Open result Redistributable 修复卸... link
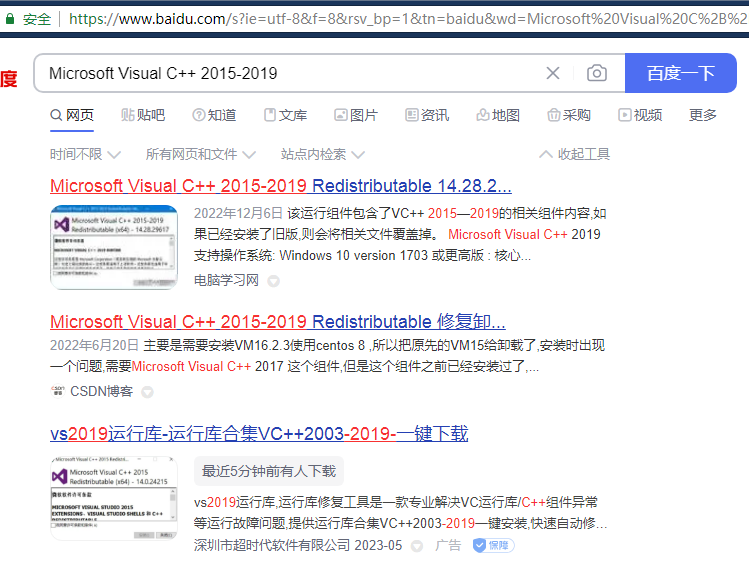749x568 pixels. (x=278, y=322)
